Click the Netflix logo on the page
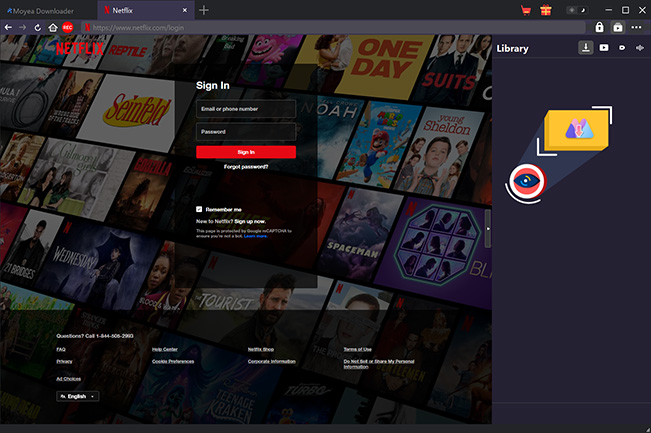Image resolution: width=651 pixels, height=433 pixels. tap(80, 49)
